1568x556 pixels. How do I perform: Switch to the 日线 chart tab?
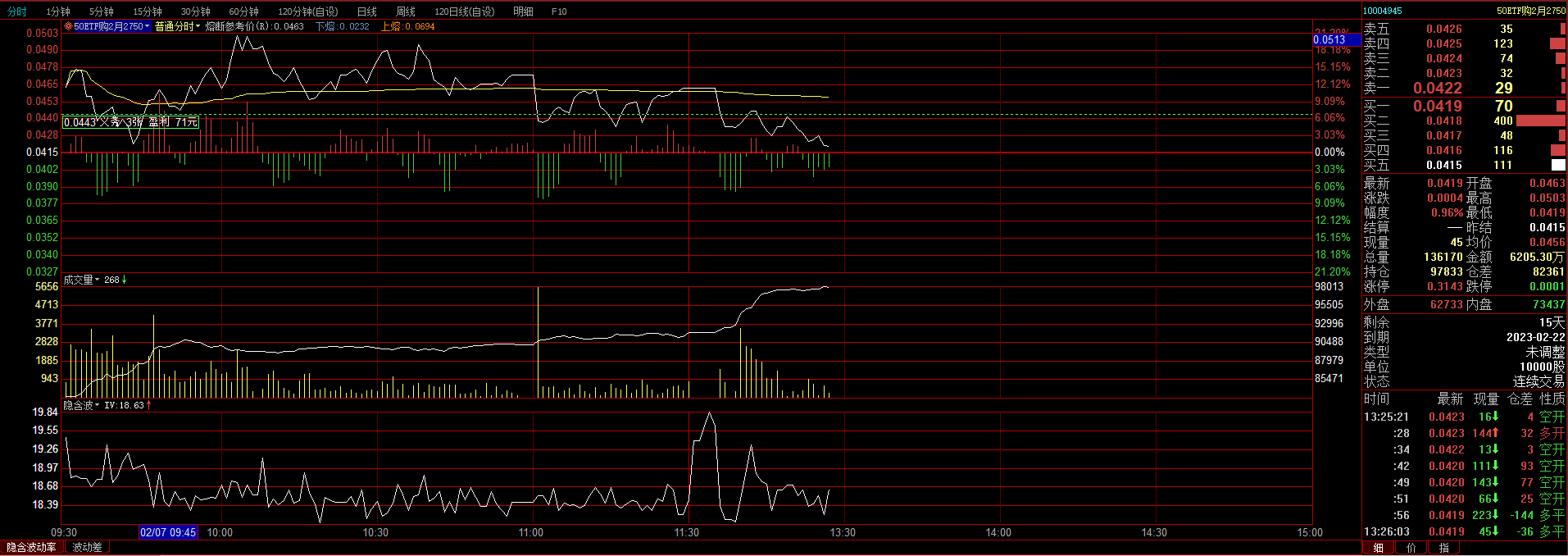pos(367,11)
